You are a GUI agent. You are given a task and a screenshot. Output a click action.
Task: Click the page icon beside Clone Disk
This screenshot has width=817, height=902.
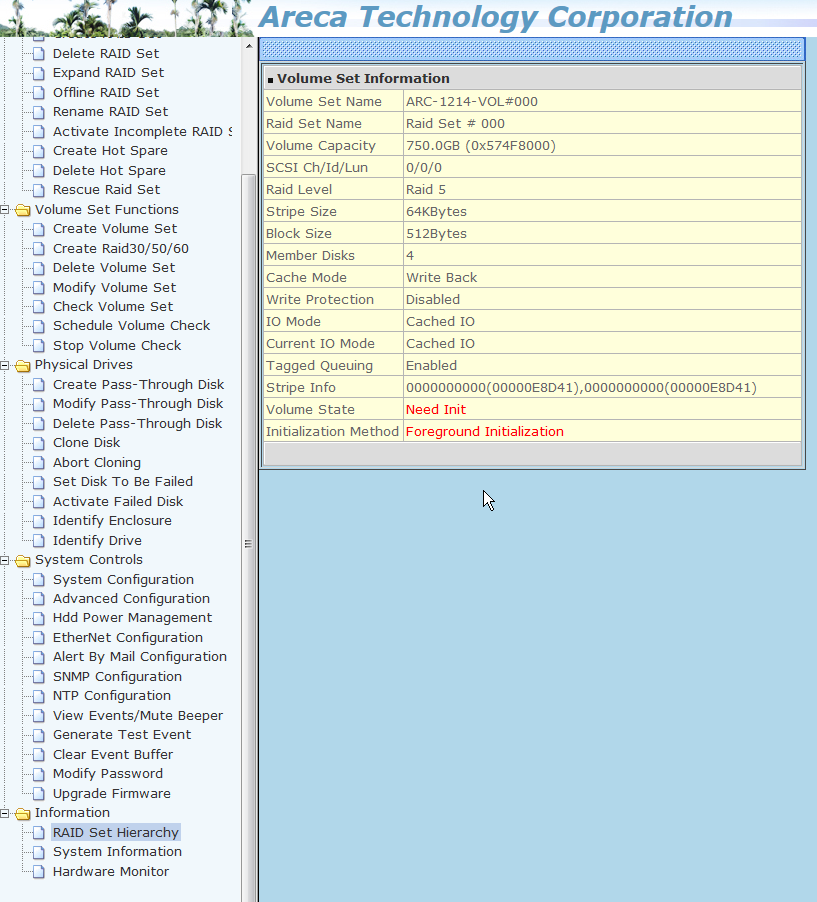click(39, 444)
